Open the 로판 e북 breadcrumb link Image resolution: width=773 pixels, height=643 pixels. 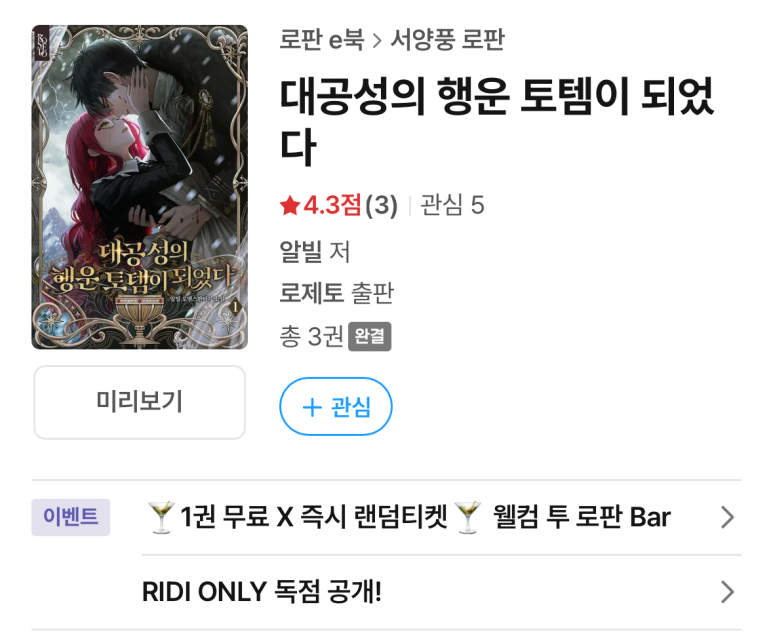point(321,39)
